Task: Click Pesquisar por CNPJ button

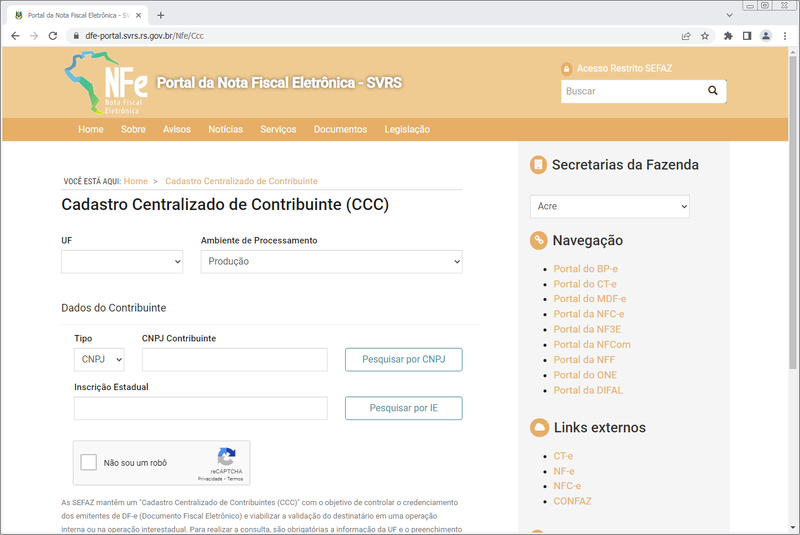Action: point(404,360)
